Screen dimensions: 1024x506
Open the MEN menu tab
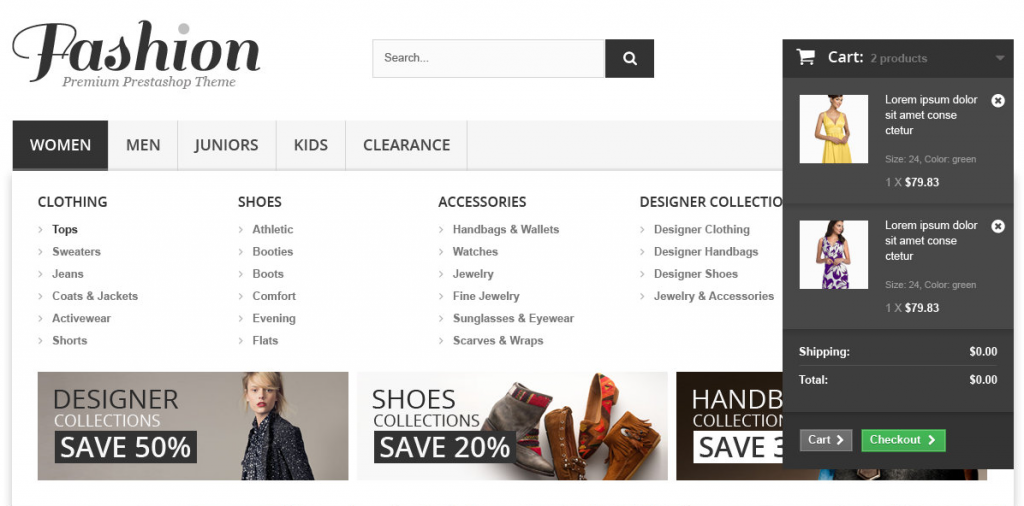[143, 145]
